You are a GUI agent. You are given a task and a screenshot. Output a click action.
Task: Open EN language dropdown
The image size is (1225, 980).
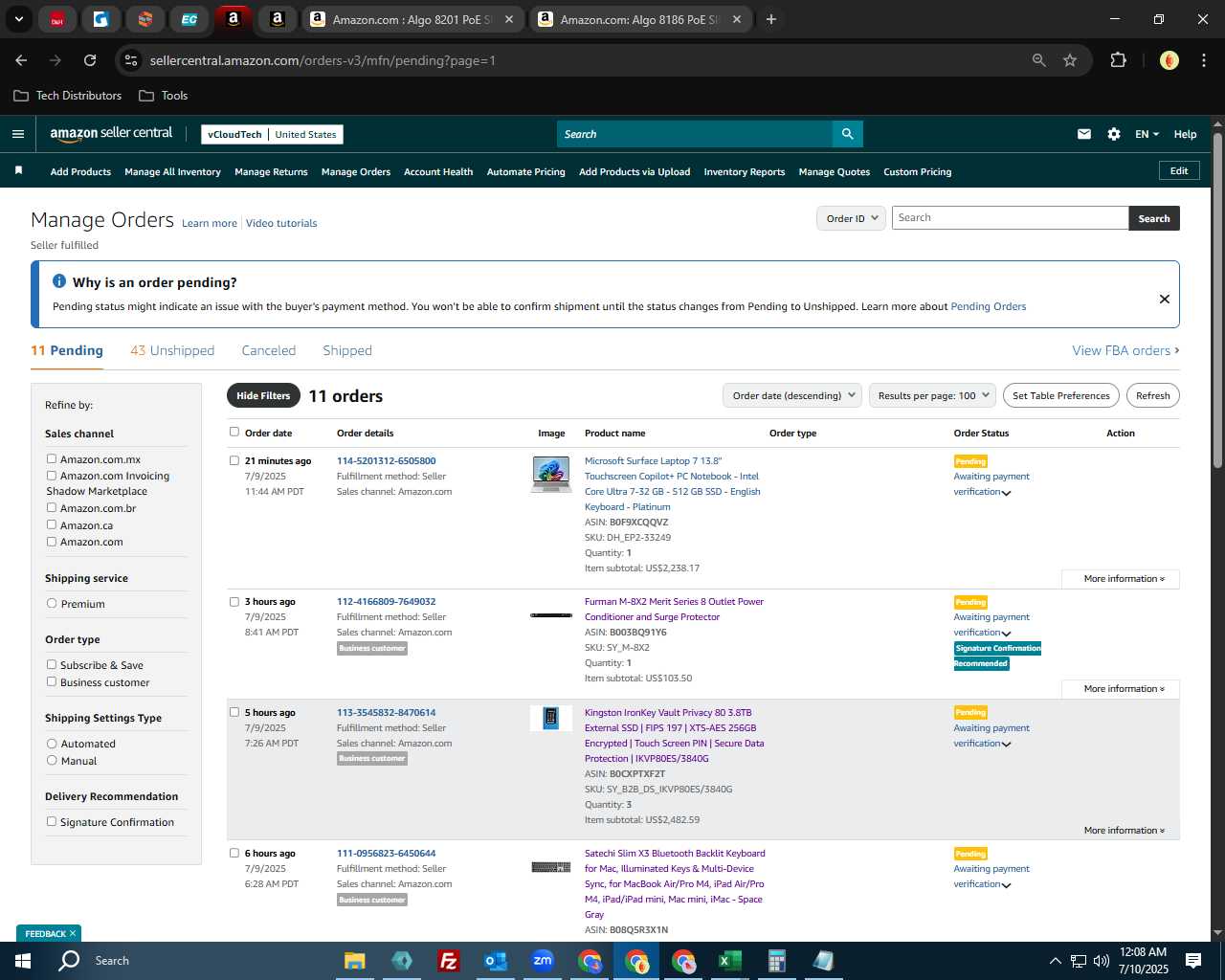(x=1147, y=134)
